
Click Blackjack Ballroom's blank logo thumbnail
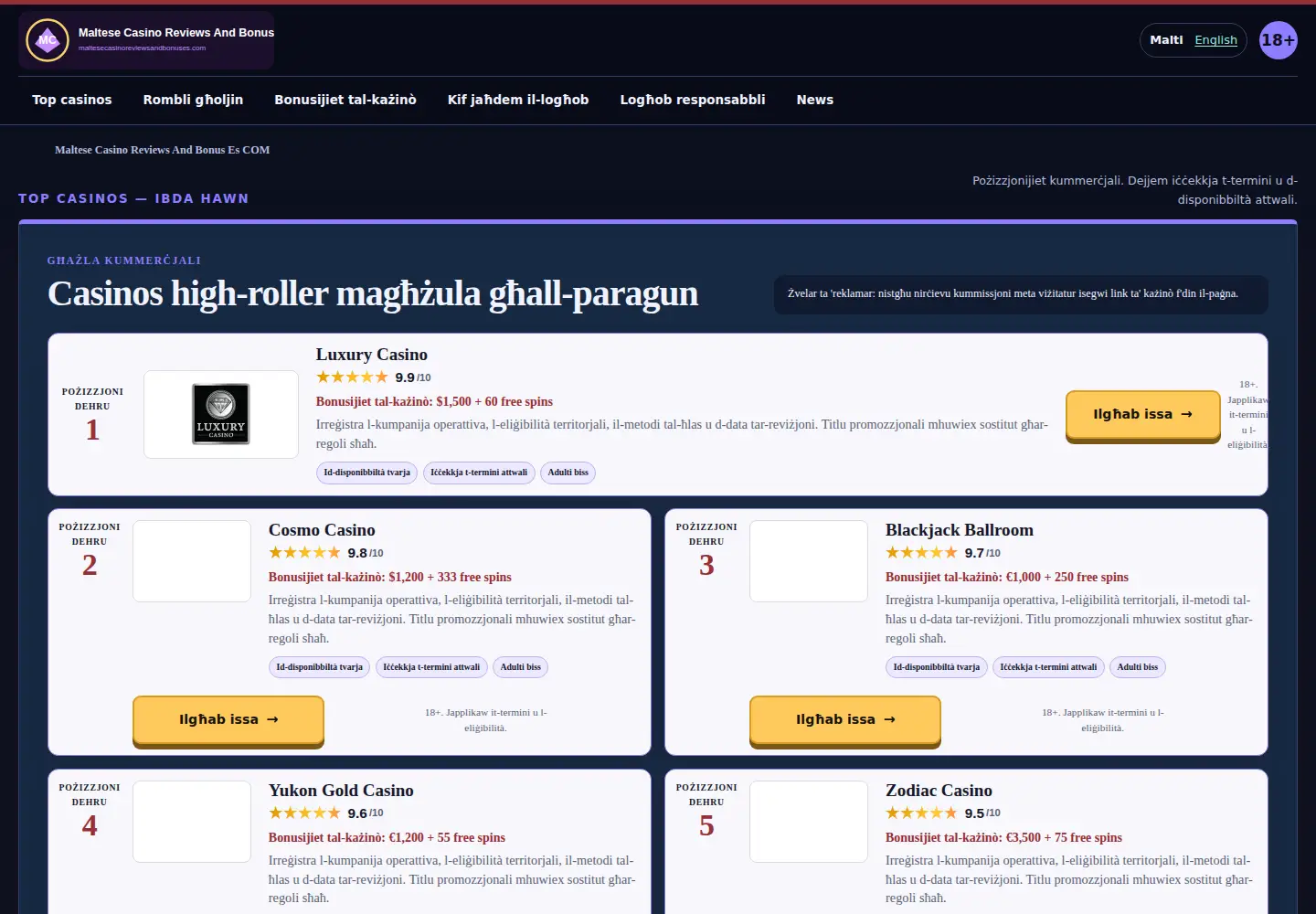tap(809, 561)
